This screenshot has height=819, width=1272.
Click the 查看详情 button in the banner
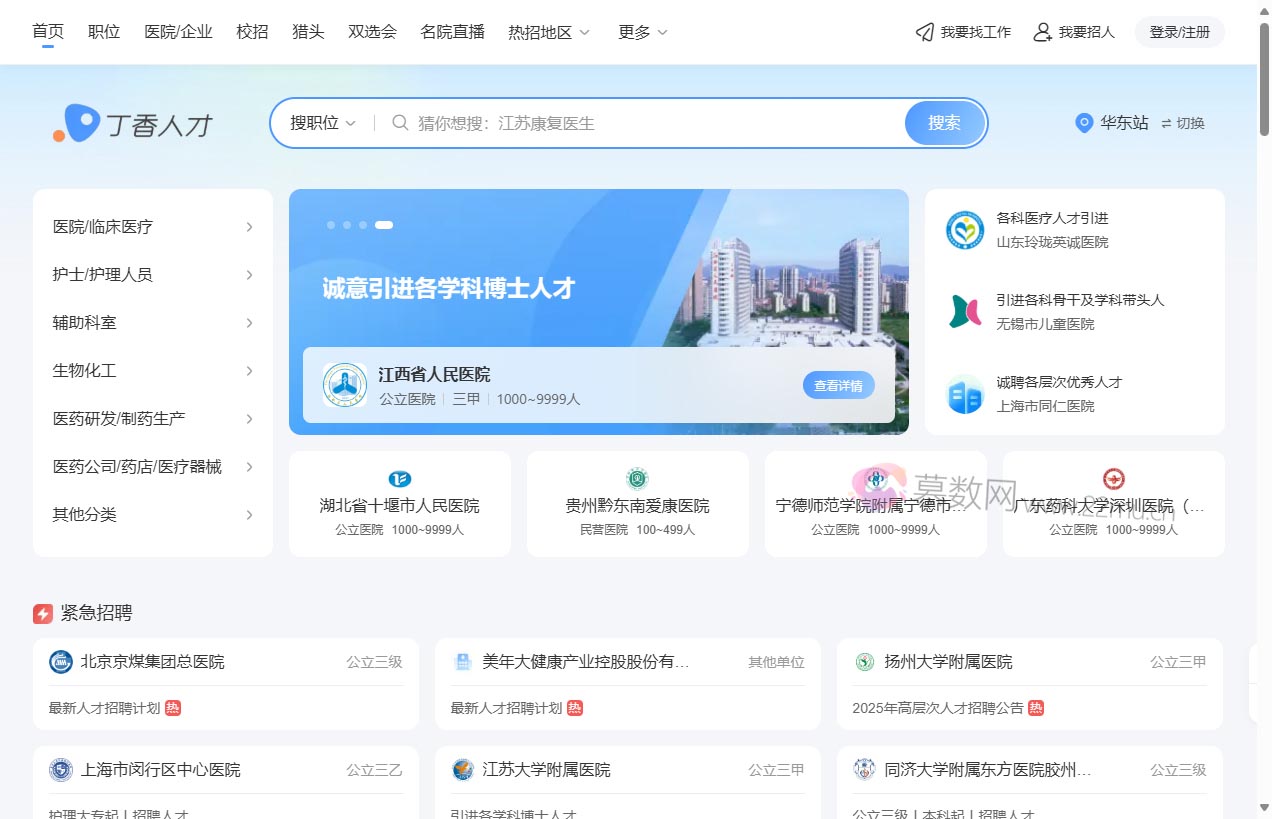click(x=838, y=384)
